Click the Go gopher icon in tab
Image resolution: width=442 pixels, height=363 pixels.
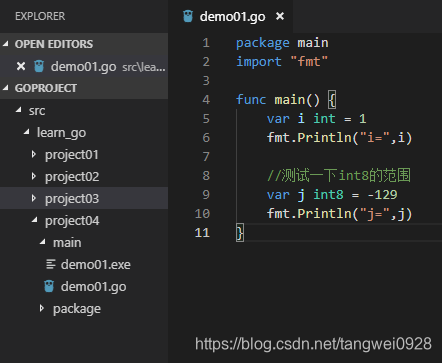(188, 16)
